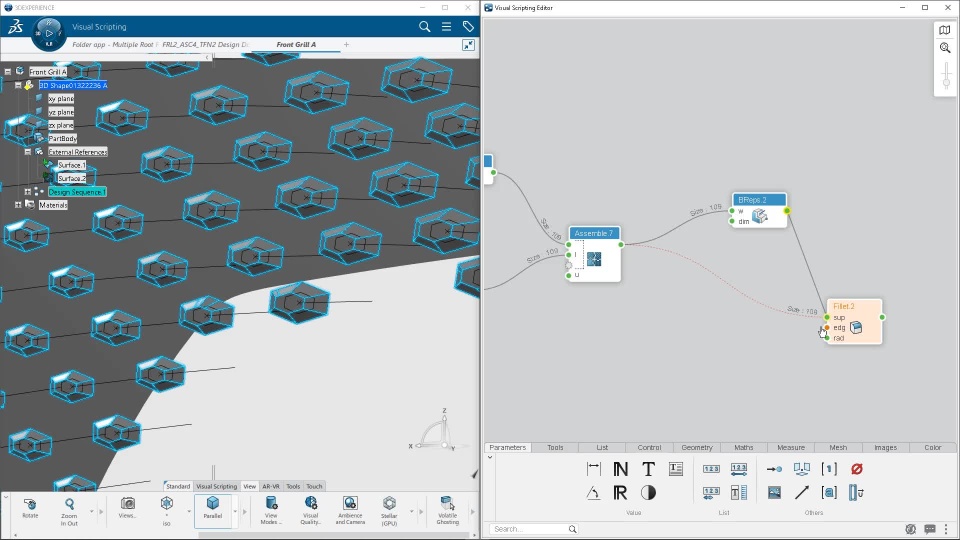Image resolution: width=960 pixels, height=540 pixels.
Task: Open the search in the 3DEXPERIENCE top bar
Action: click(424, 27)
